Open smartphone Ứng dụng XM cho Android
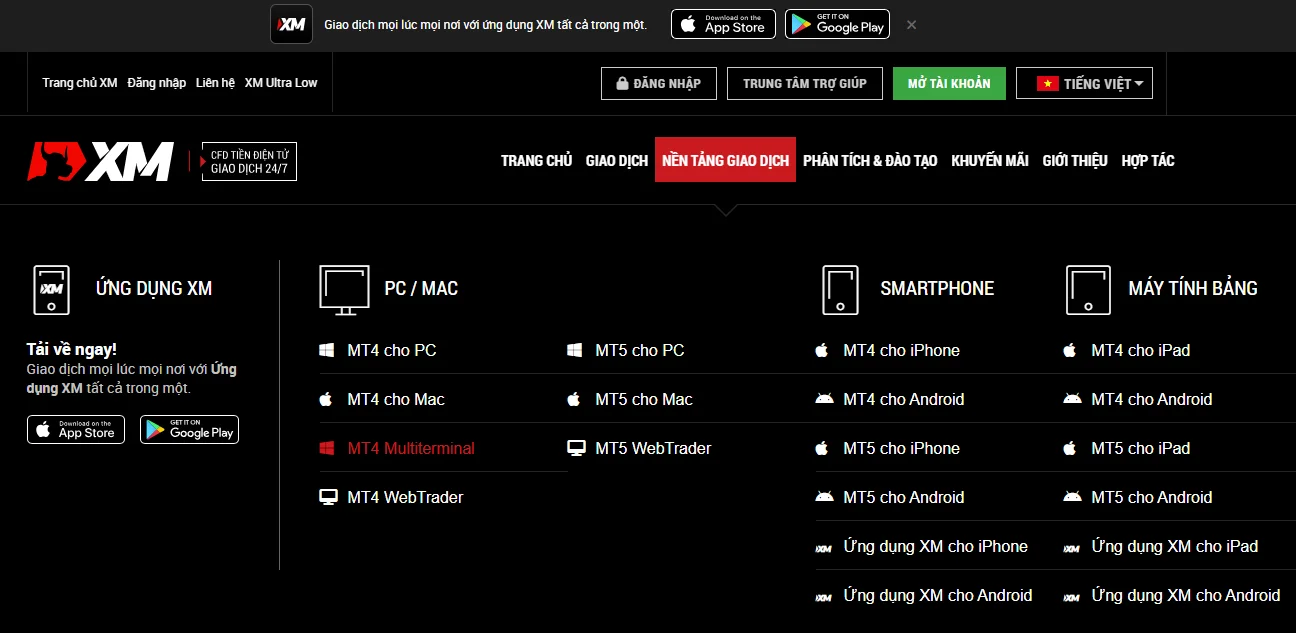The height and width of the screenshot is (633, 1296). tap(938, 595)
